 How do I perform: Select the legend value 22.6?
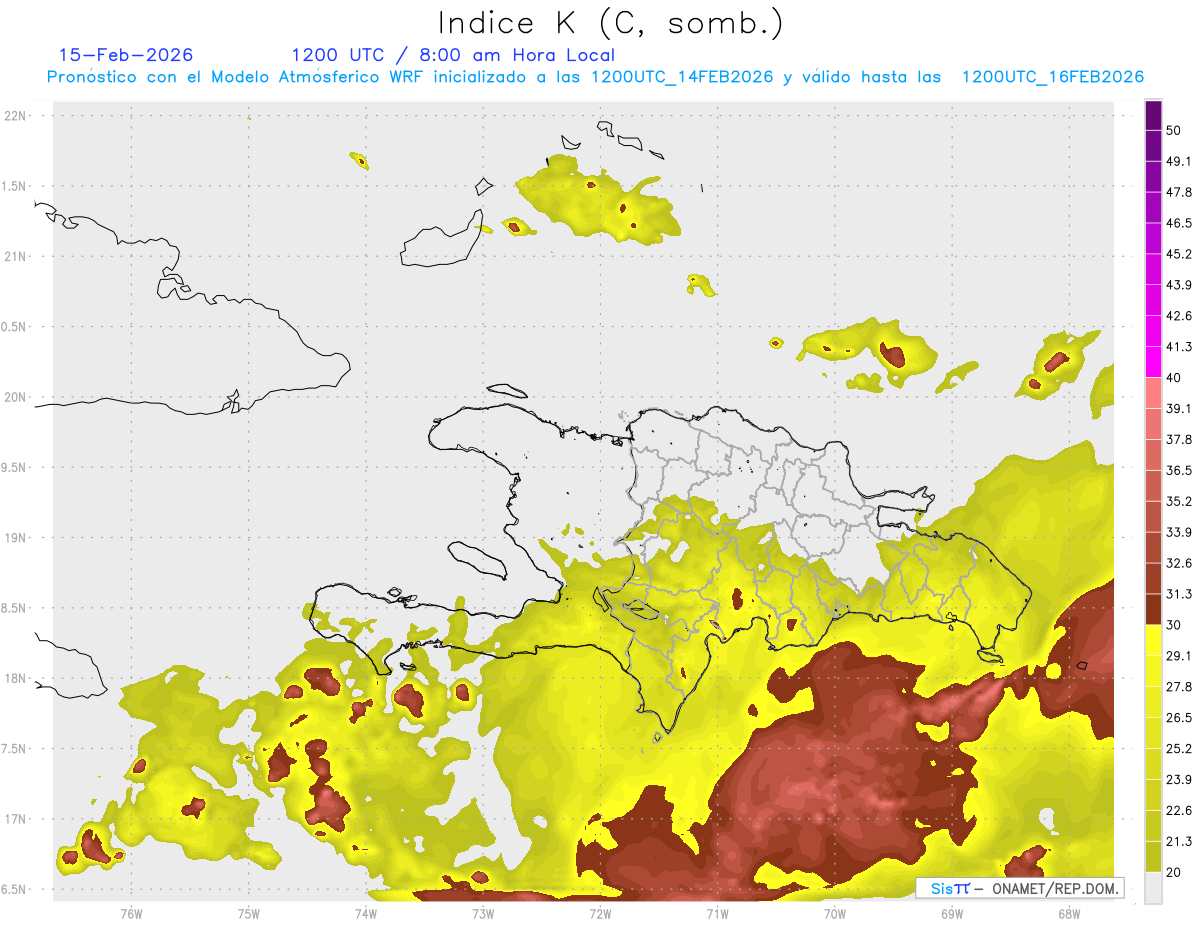coord(1179,811)
